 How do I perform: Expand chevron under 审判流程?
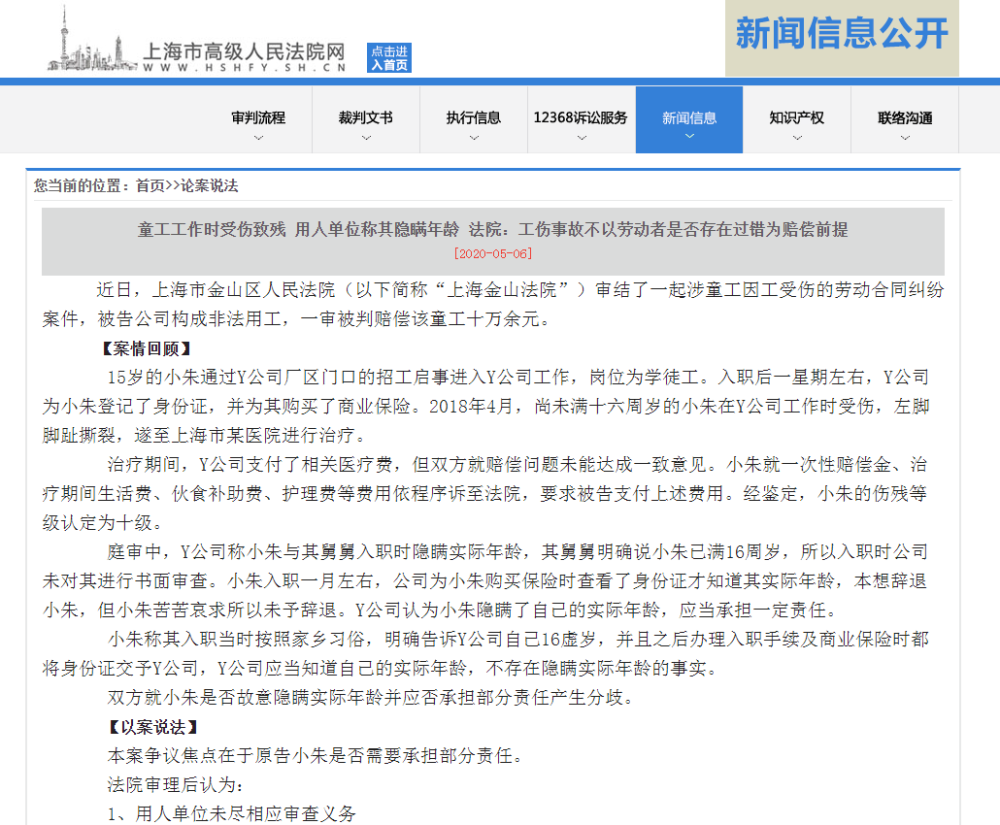[x=258, y=138]
